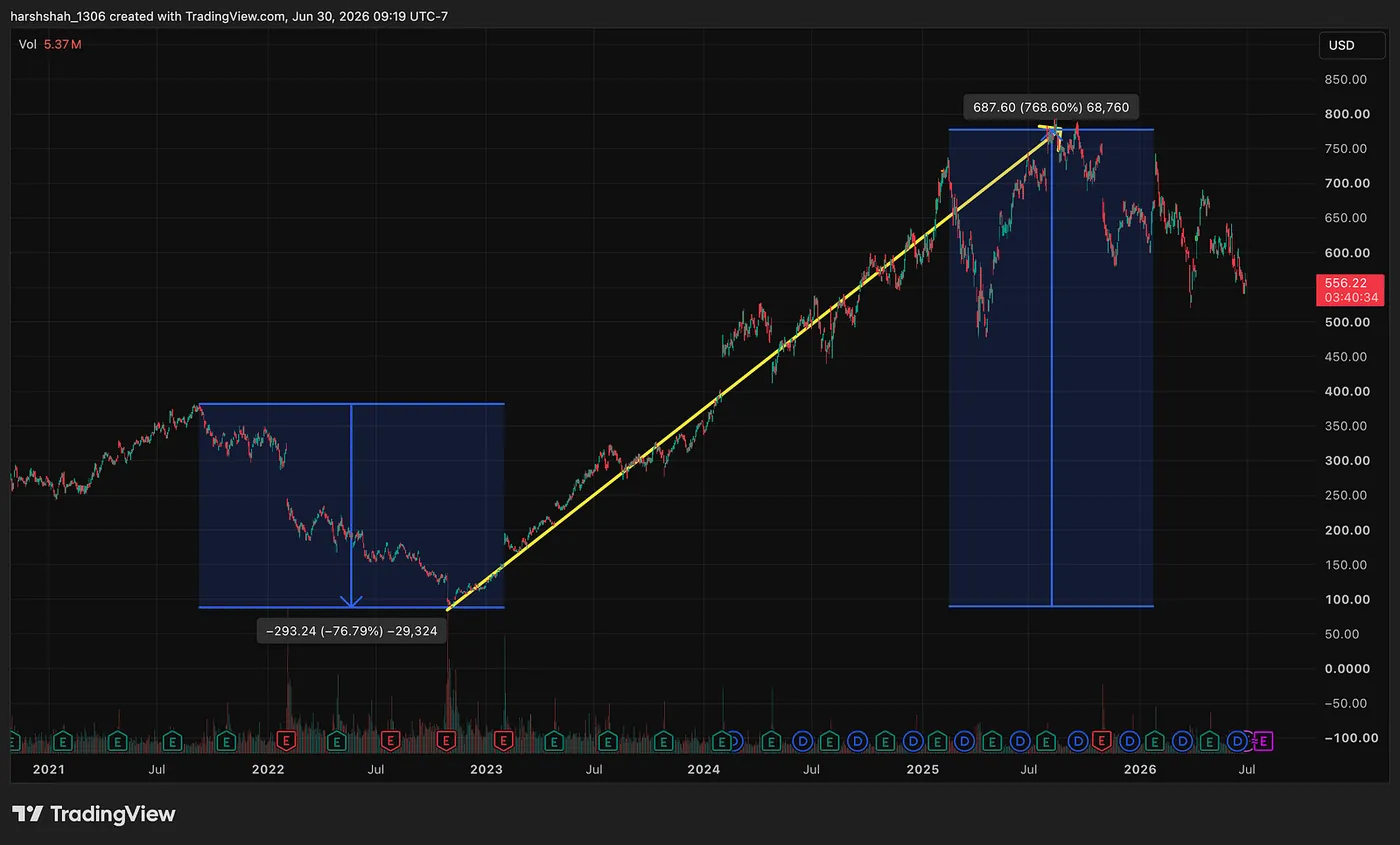The width and height of the screenshot is (1400, 845).
Task: Click the last red earnings marker in late 2025
Action: (1101, 741)
